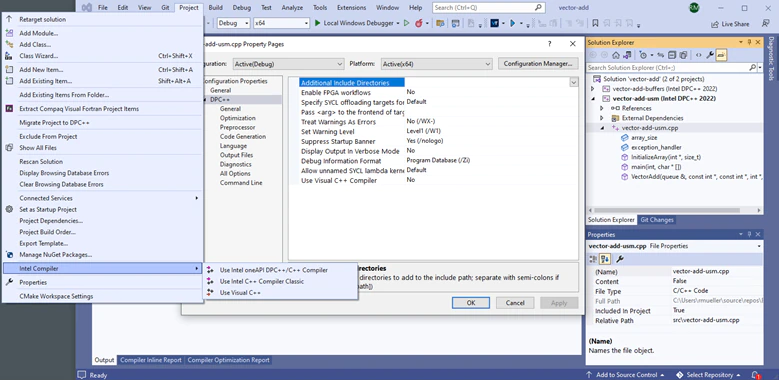Click OK in the Property Pages dialog
Image resolution: width=779 pixels, height=381 pixels.
[x=471, y=303]
